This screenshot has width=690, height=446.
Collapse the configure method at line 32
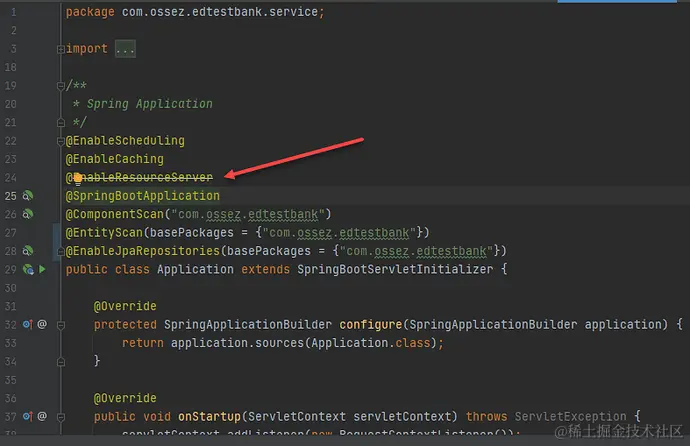pos(61,325)
